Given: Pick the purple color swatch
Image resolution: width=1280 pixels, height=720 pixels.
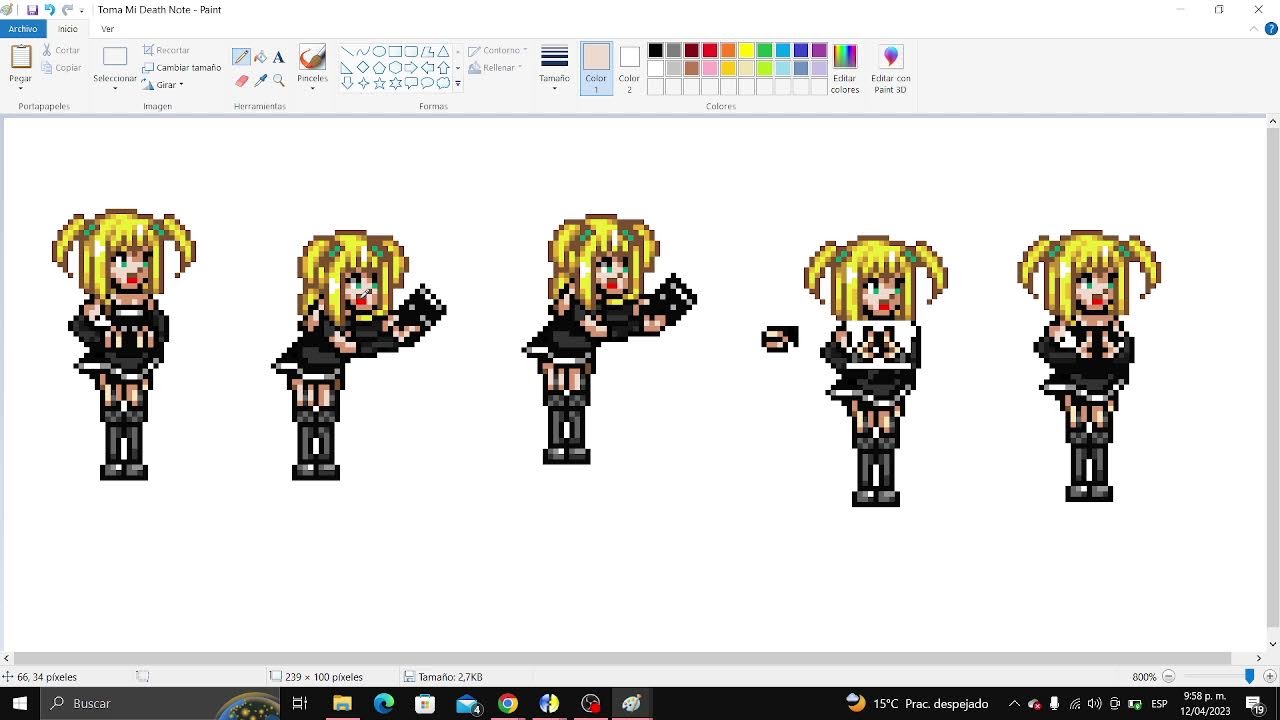Looking at the screenshot, I should [x=819, y=51].
